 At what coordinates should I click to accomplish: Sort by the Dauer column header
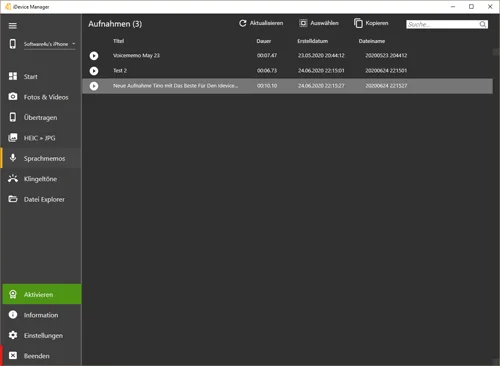point(264,41)
